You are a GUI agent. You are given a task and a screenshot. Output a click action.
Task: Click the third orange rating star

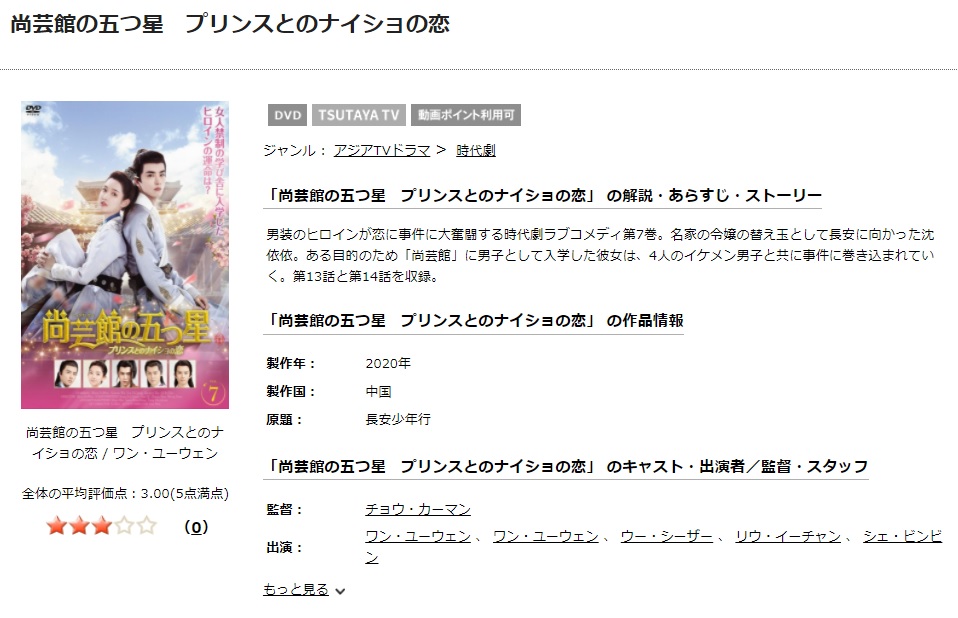pos(101,526)
